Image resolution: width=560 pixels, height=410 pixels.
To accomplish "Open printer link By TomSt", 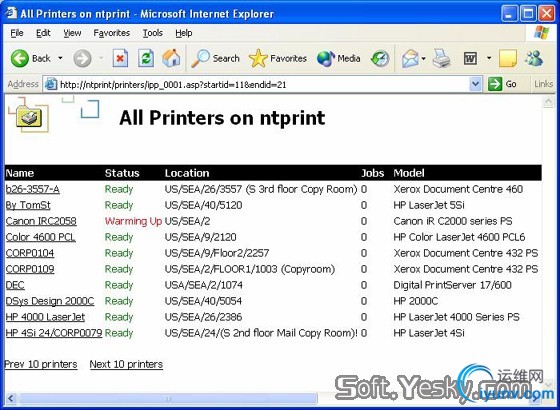I will pos(28,205).
